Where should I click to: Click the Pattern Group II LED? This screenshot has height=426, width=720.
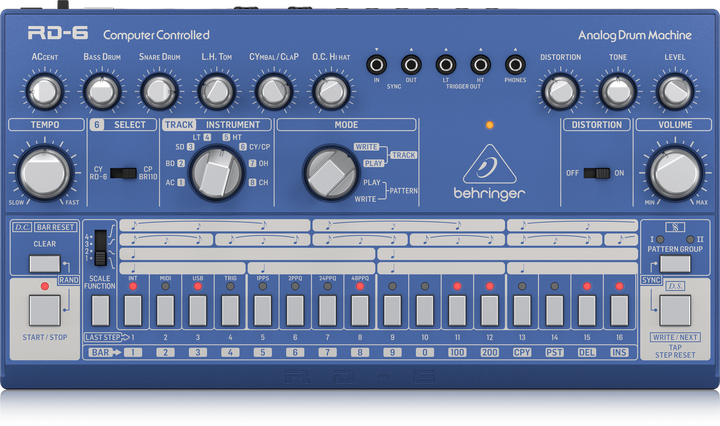[690, 239]
